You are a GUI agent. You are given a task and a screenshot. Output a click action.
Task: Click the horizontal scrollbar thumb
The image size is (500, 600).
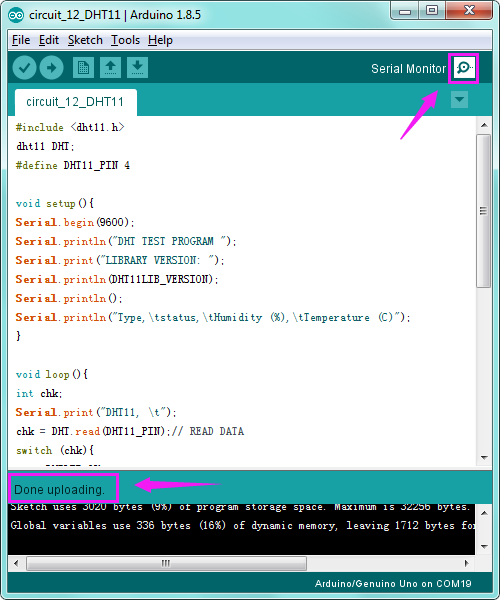click(x=166, y=563)
